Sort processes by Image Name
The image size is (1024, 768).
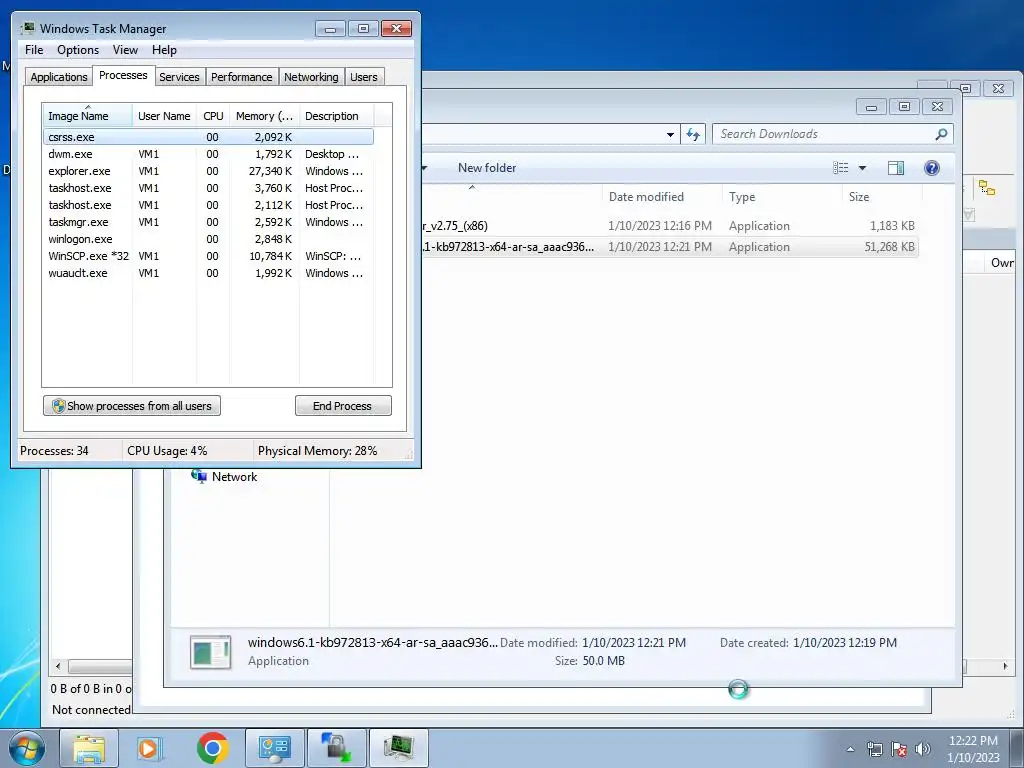87,116
